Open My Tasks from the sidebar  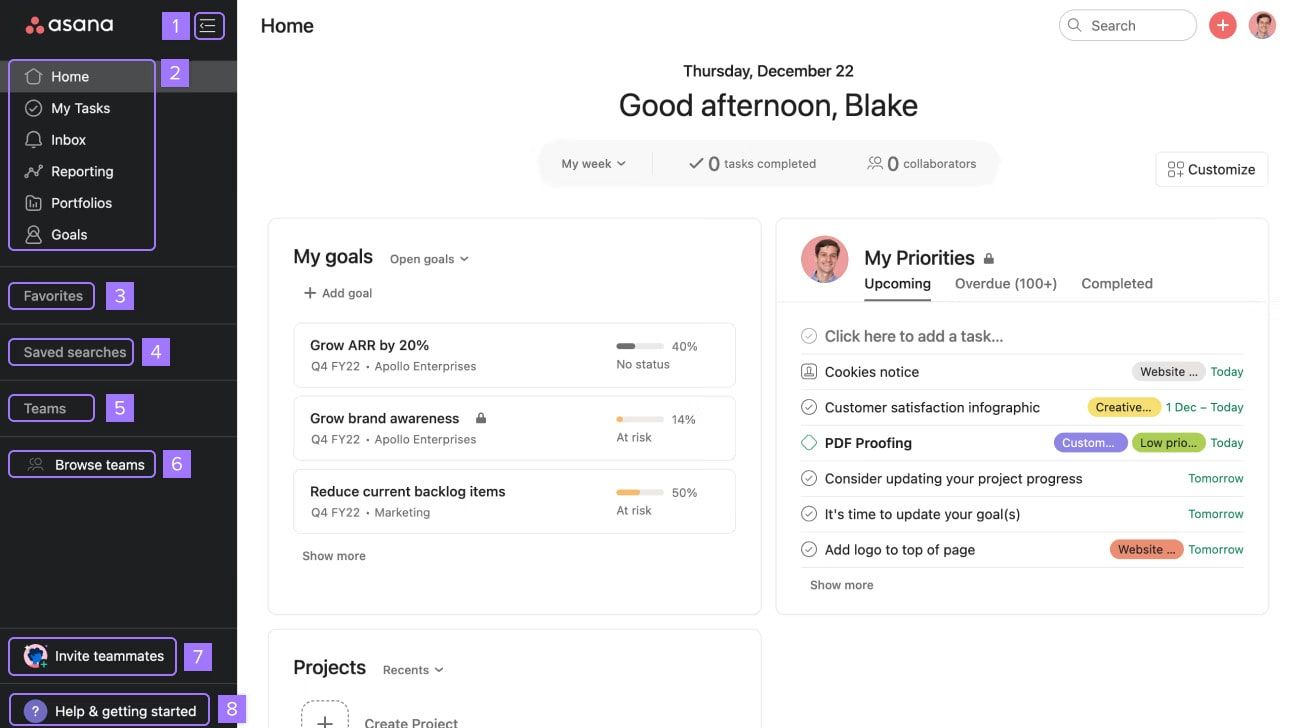click(x=80, y=107)
